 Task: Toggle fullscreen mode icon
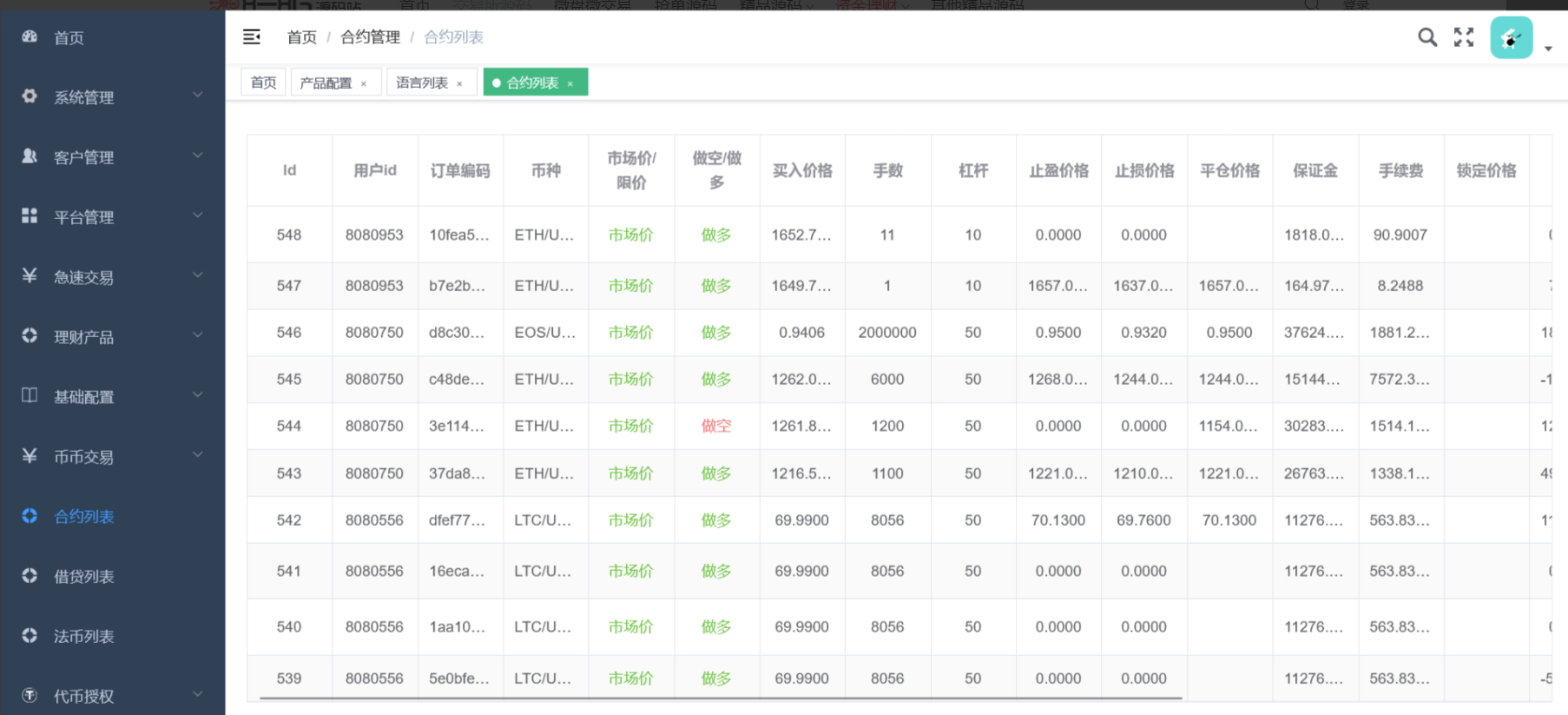pos(1464,37)
